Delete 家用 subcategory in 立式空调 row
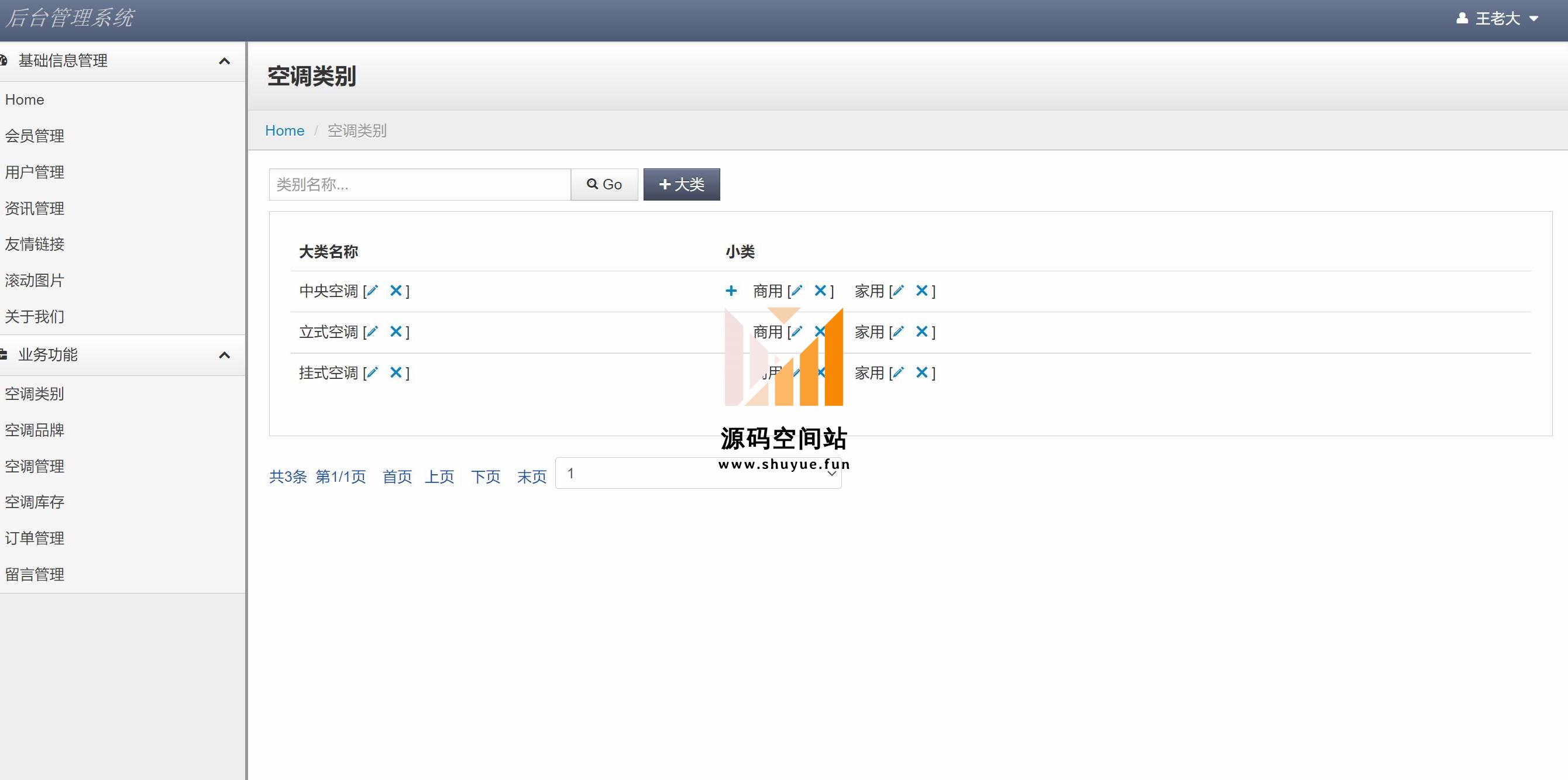 [921, 332]
